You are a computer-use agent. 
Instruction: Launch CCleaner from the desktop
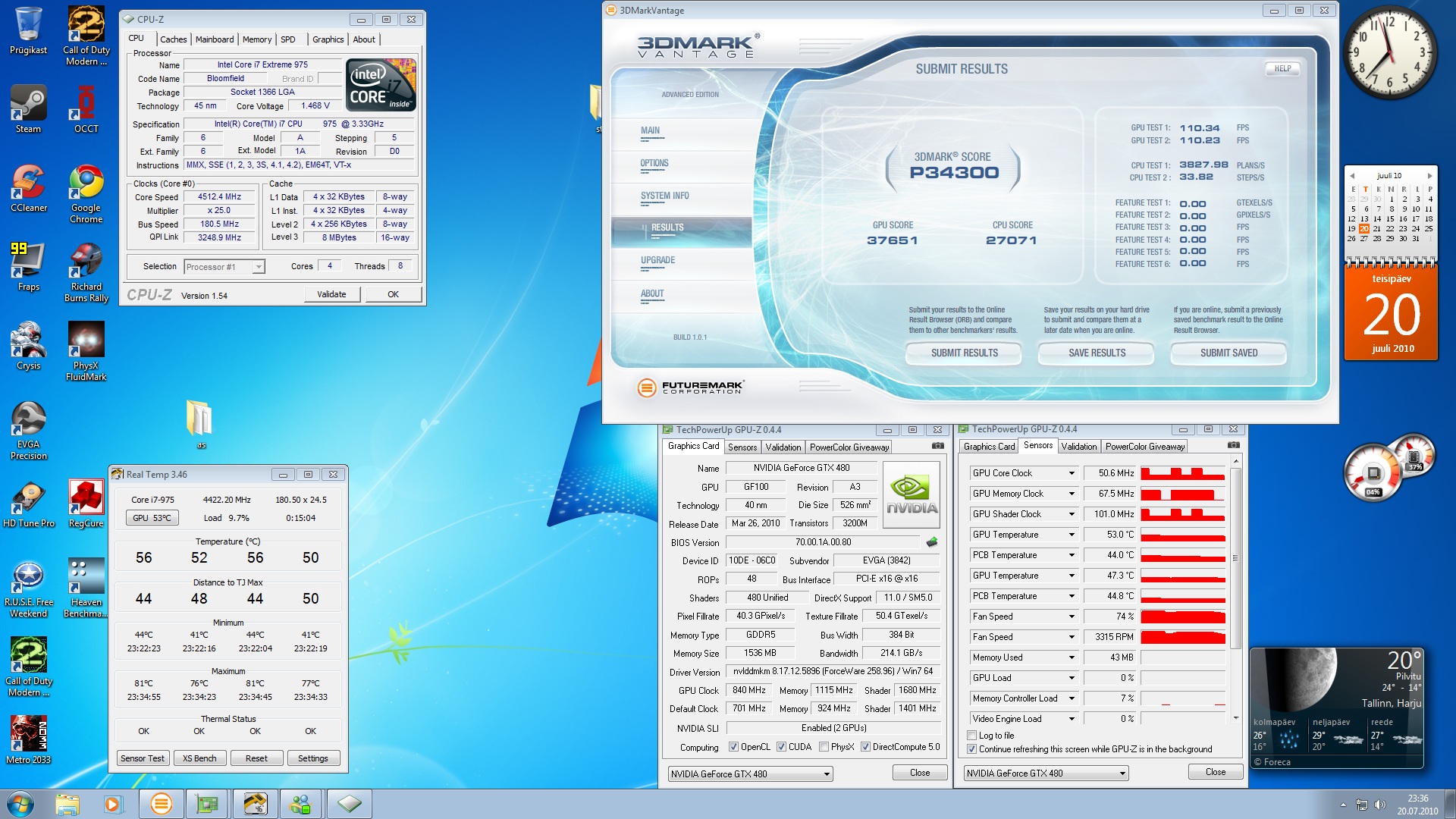coord(29,188)
